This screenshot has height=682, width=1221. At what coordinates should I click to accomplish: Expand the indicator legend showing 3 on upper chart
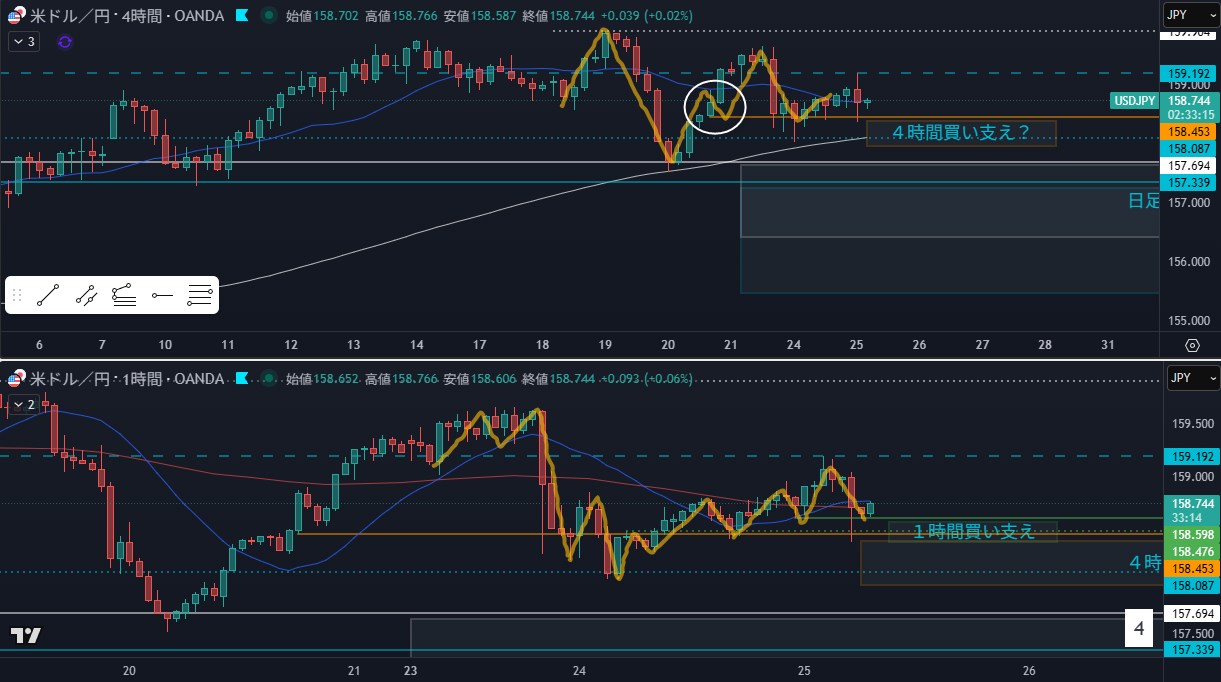click(23, 42)
